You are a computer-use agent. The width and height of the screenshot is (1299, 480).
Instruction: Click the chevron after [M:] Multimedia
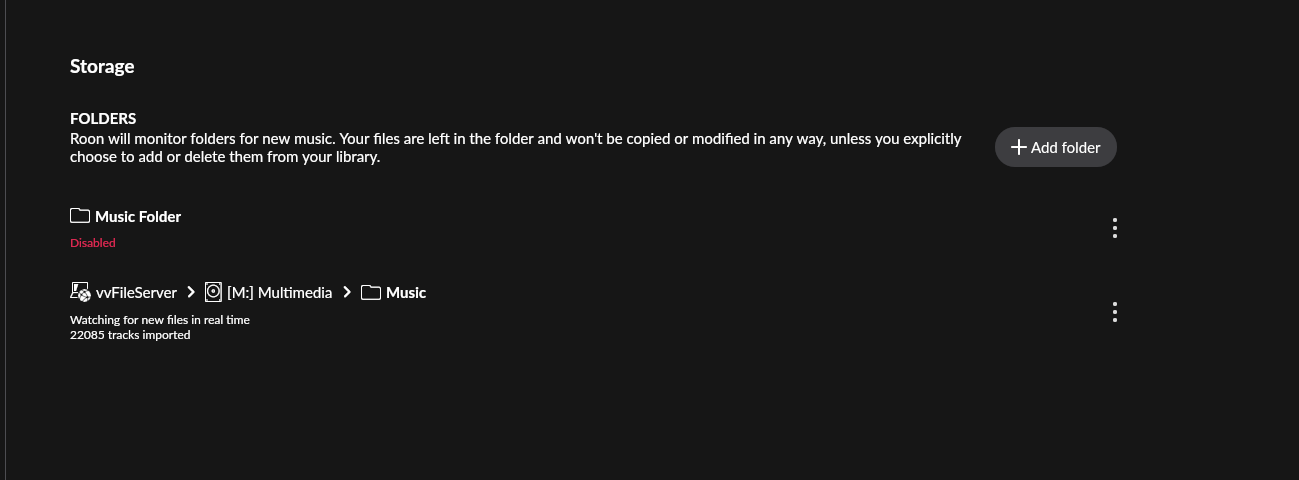346,292
